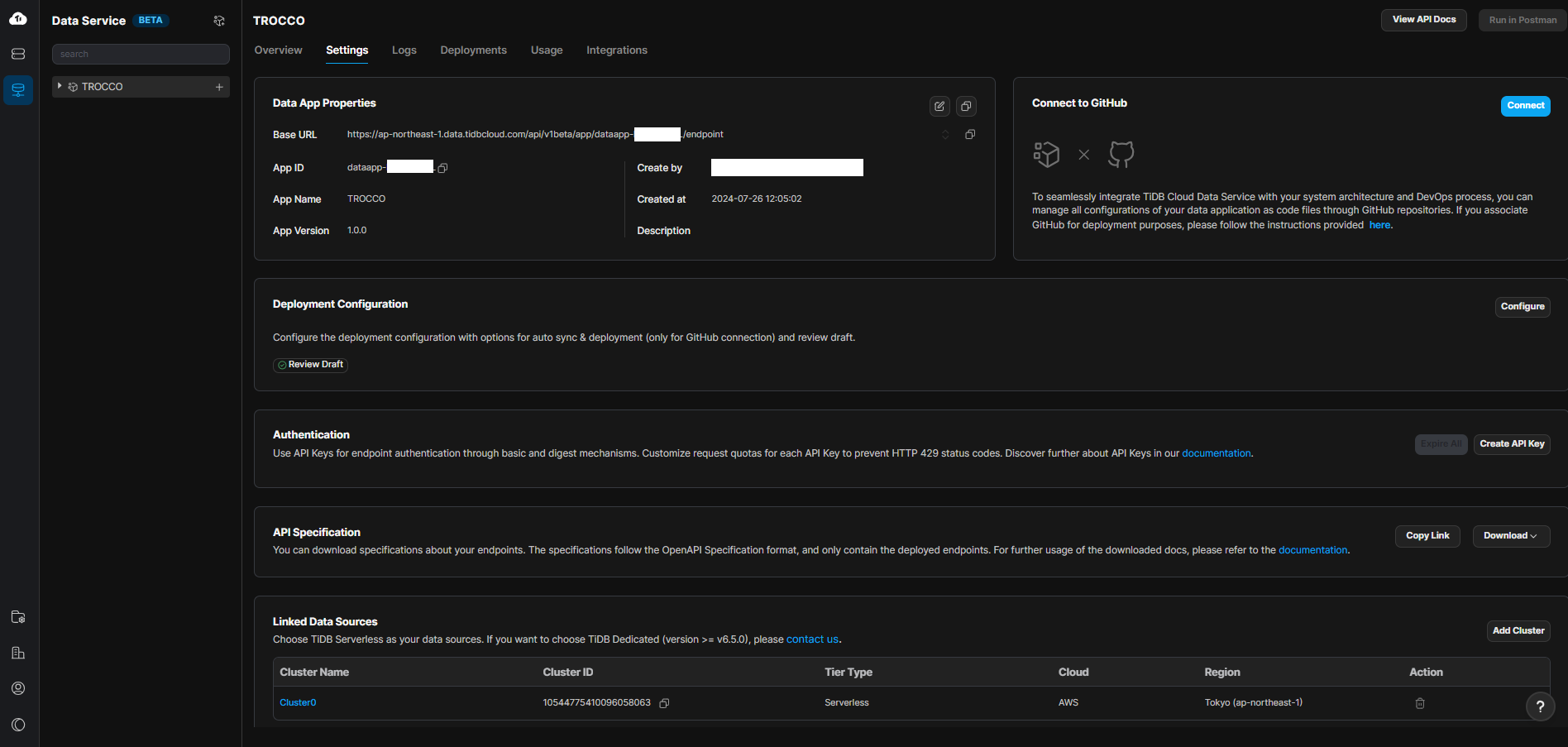Open project settings folder icon

(18, 617)
